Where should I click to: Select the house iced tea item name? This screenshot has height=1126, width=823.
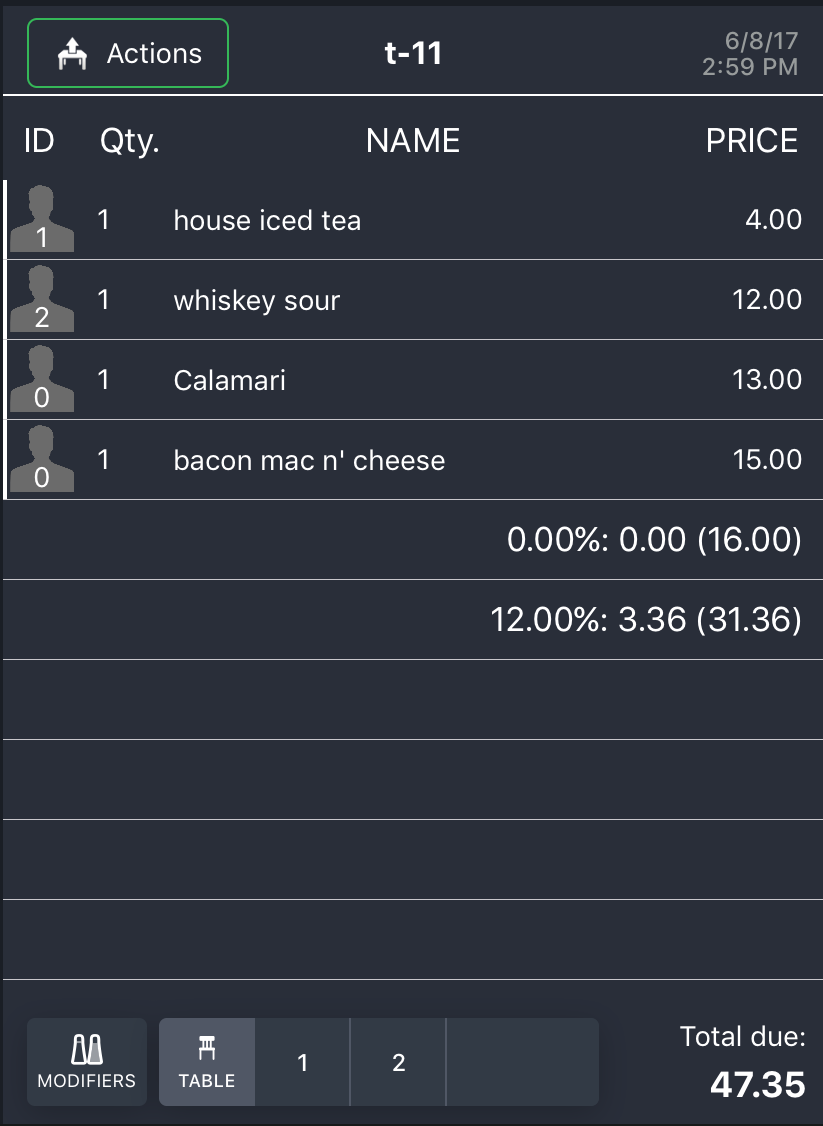click(267, 220)
